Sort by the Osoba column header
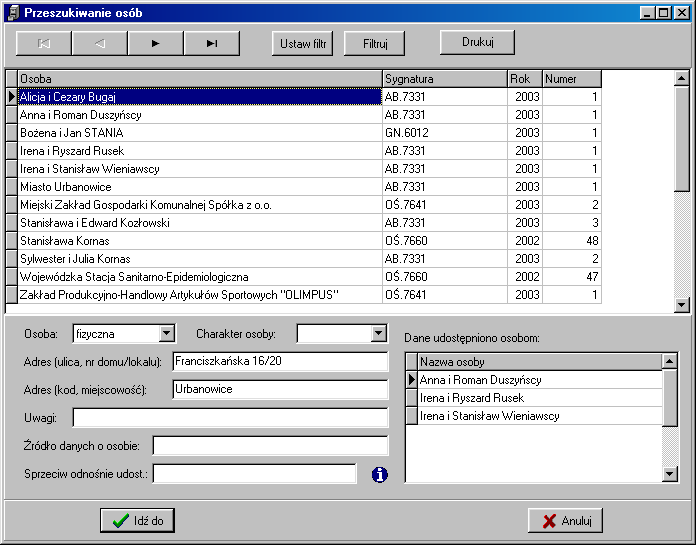696x545 pixels. pyautogui.click(x=200, y=79)
